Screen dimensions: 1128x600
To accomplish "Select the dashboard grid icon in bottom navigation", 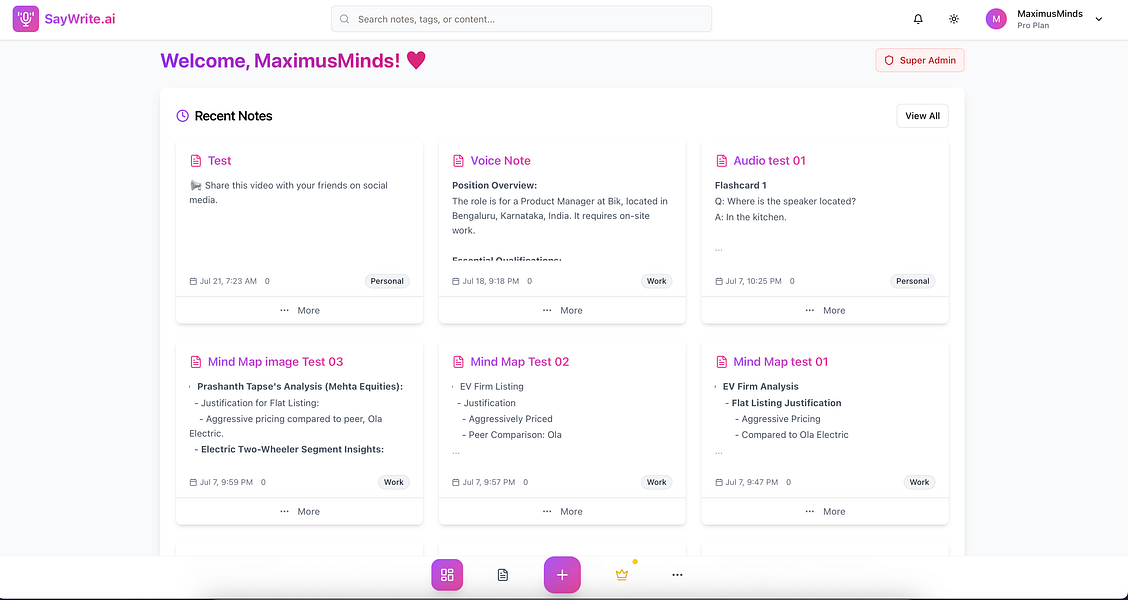I will (447, 574).
